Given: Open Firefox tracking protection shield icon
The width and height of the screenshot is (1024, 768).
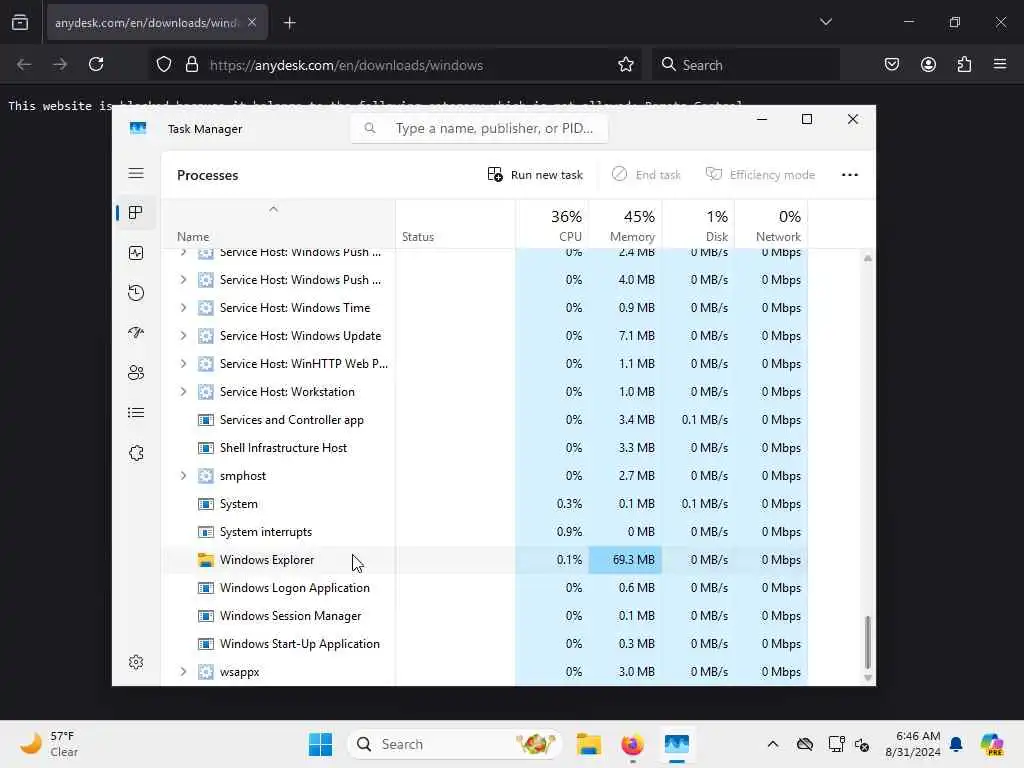Looking at the screenshot, I should [x=164, y=64].
